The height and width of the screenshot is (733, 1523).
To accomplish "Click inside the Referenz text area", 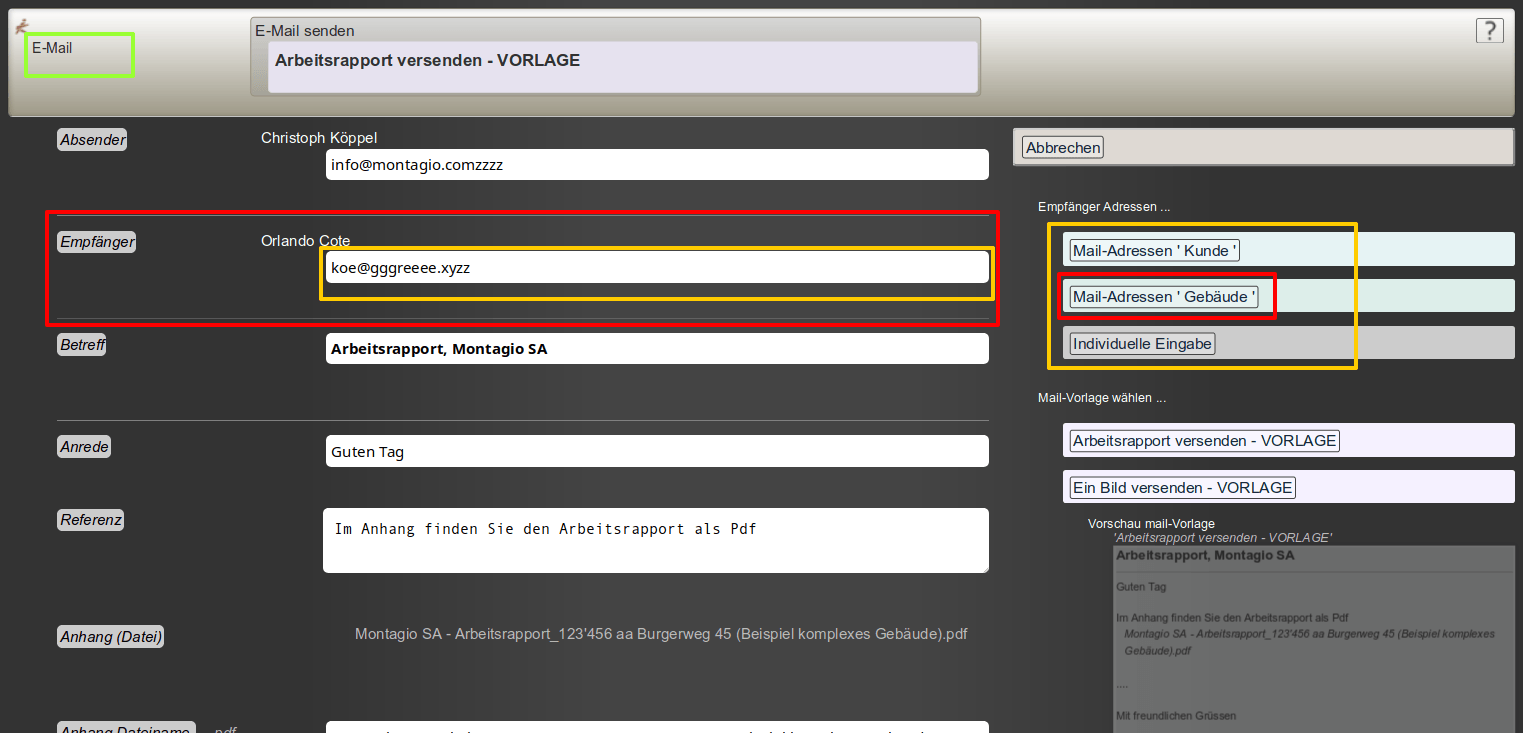I will click(x=655, y=541).
